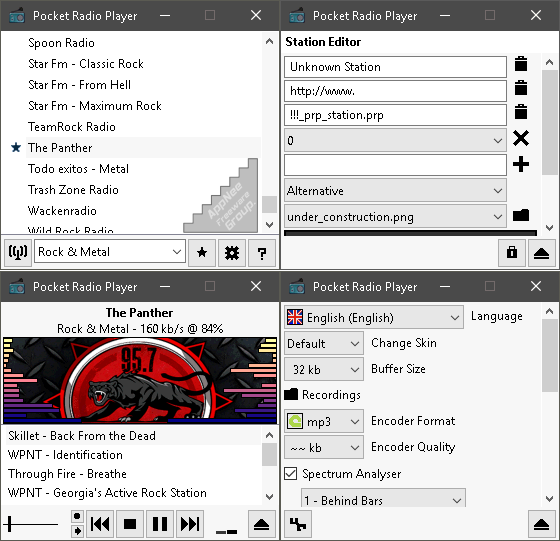The width and height of the screenshot is (560, 541).
Task: Click Skillet - Back From the Dead track
Action: pyautogui.click(x=82, y=436)
